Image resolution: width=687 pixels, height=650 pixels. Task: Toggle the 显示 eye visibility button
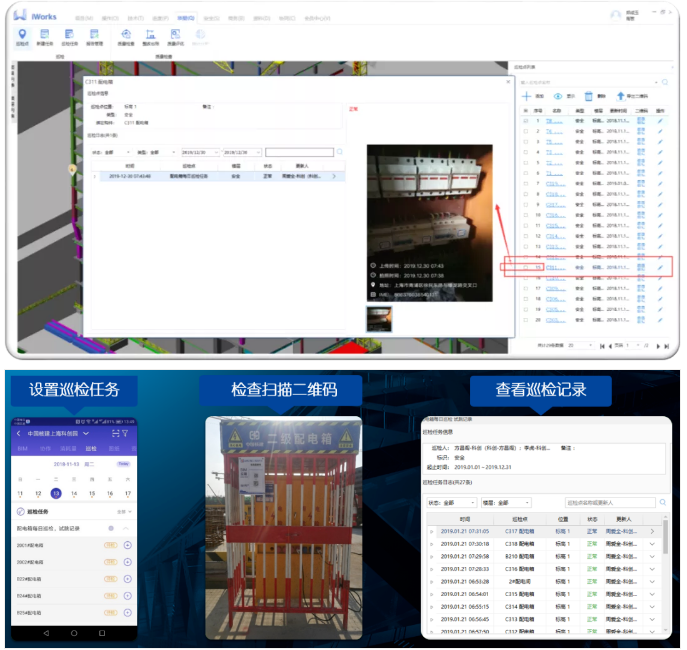pyautogui.click(x=558, y=96)
